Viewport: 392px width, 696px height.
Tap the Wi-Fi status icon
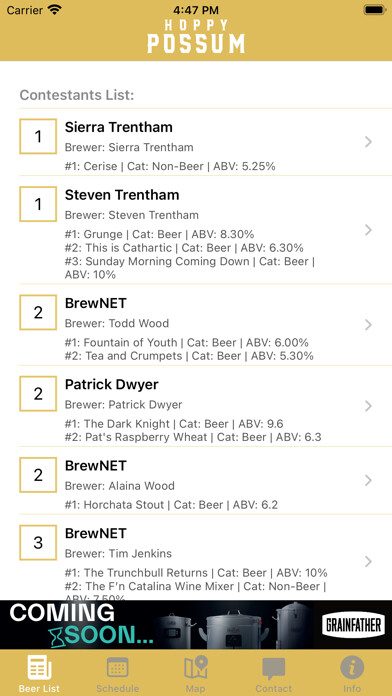click(x=55, y=10)
